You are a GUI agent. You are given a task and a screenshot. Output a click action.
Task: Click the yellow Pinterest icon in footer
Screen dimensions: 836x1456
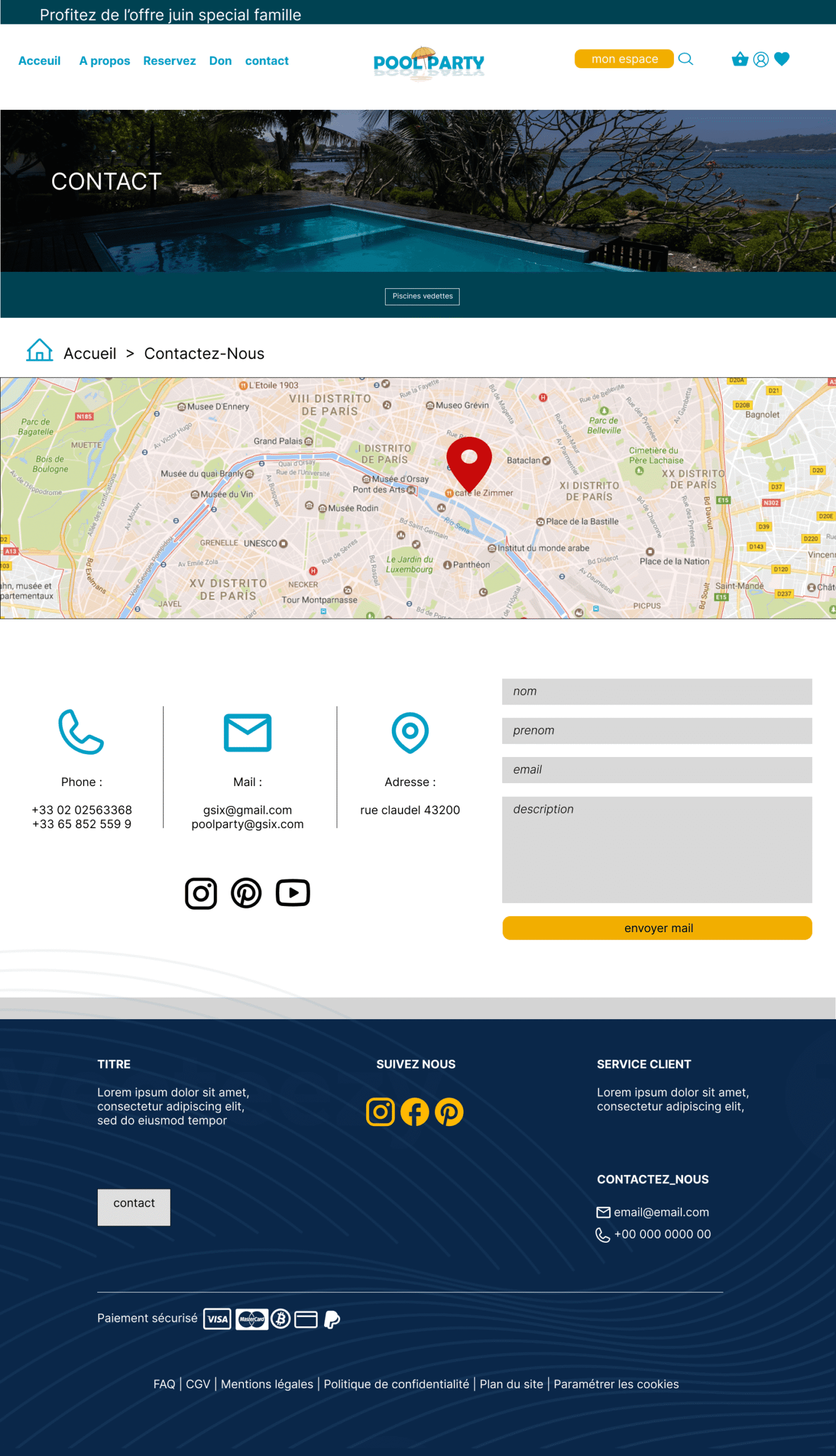(x=449, y=1112)
